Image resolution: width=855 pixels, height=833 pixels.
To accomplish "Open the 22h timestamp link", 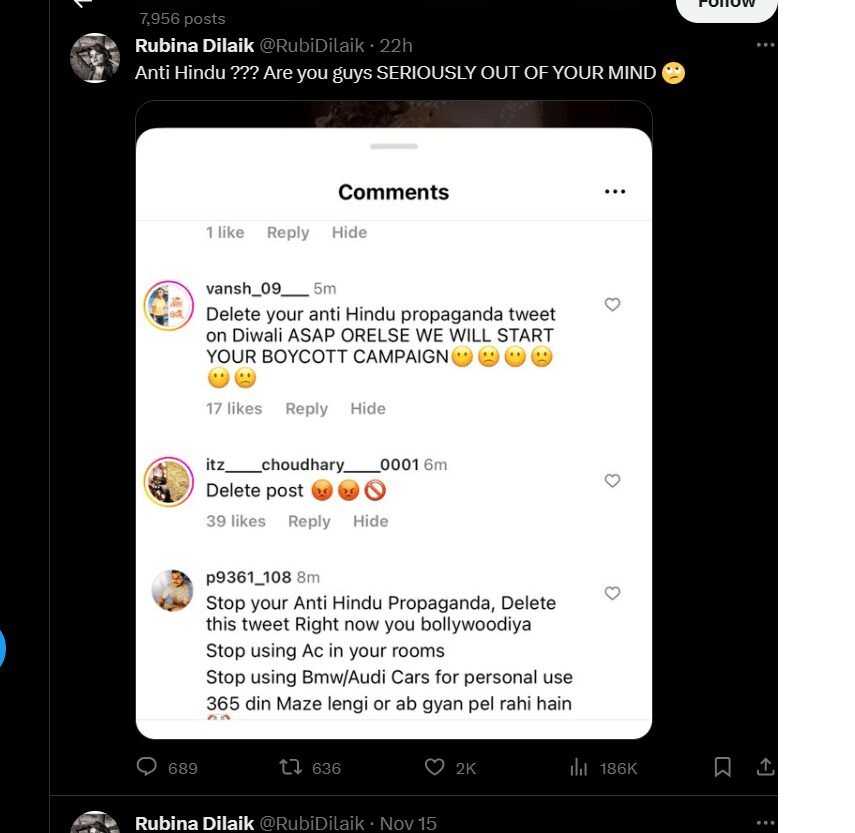I will tap(396, 46).
